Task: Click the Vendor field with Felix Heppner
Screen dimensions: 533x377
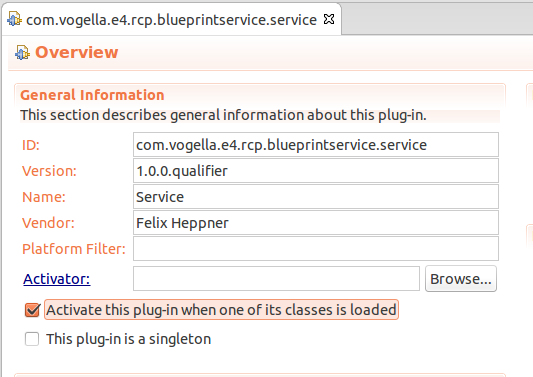Action: [x=316, y=223]
